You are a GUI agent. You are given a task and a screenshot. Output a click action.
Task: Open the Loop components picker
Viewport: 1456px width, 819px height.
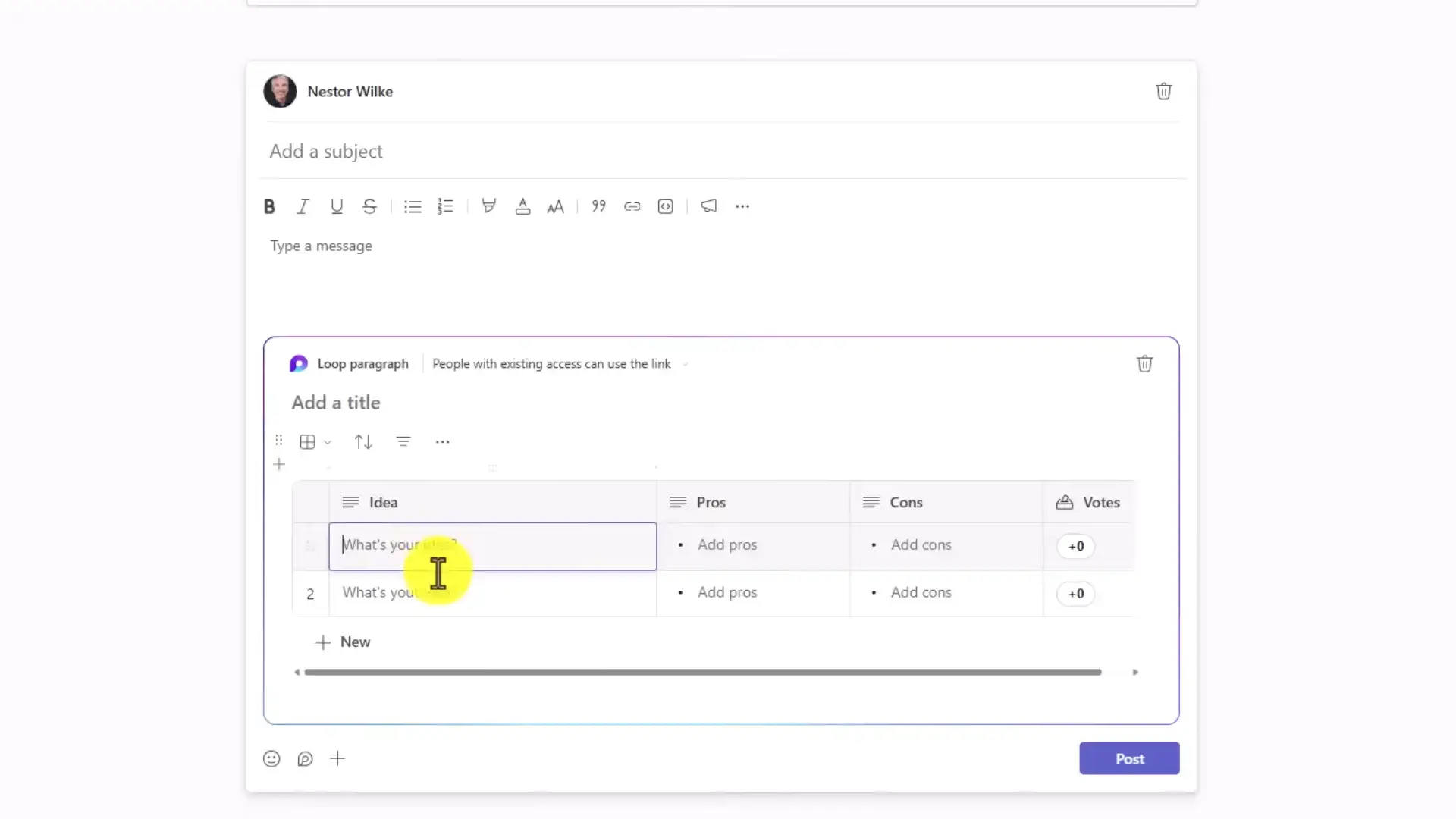point(305,759)
